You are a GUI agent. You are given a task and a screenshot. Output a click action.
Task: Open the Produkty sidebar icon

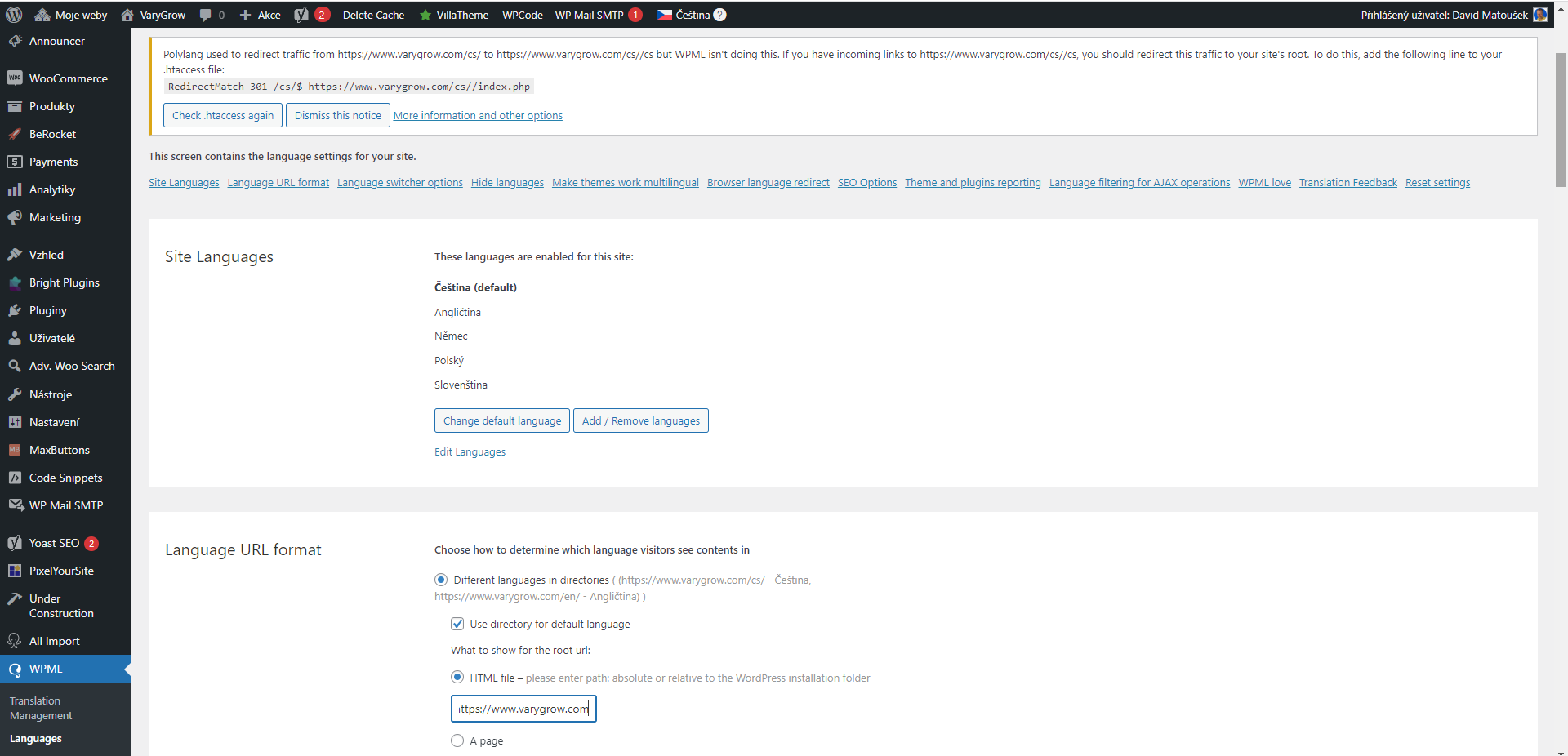point(15,106)
